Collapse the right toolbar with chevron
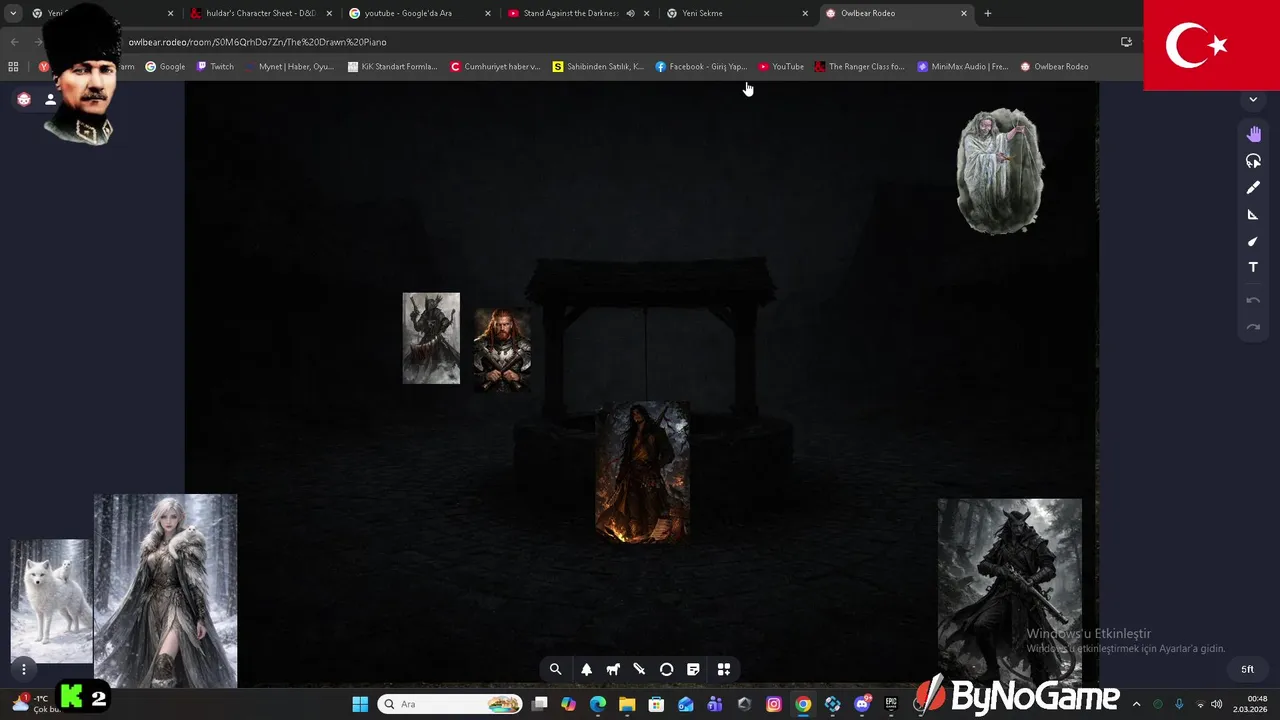The image size is (1280, 720). 1253,100
